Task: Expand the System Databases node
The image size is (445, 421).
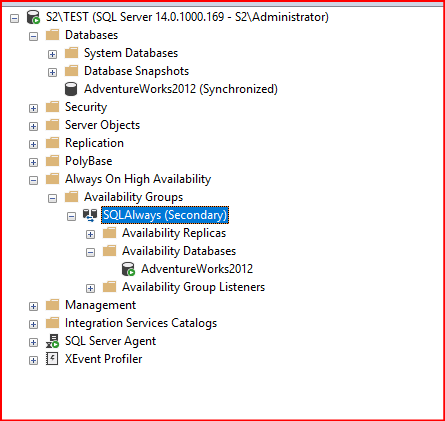Action: point(52,54)
